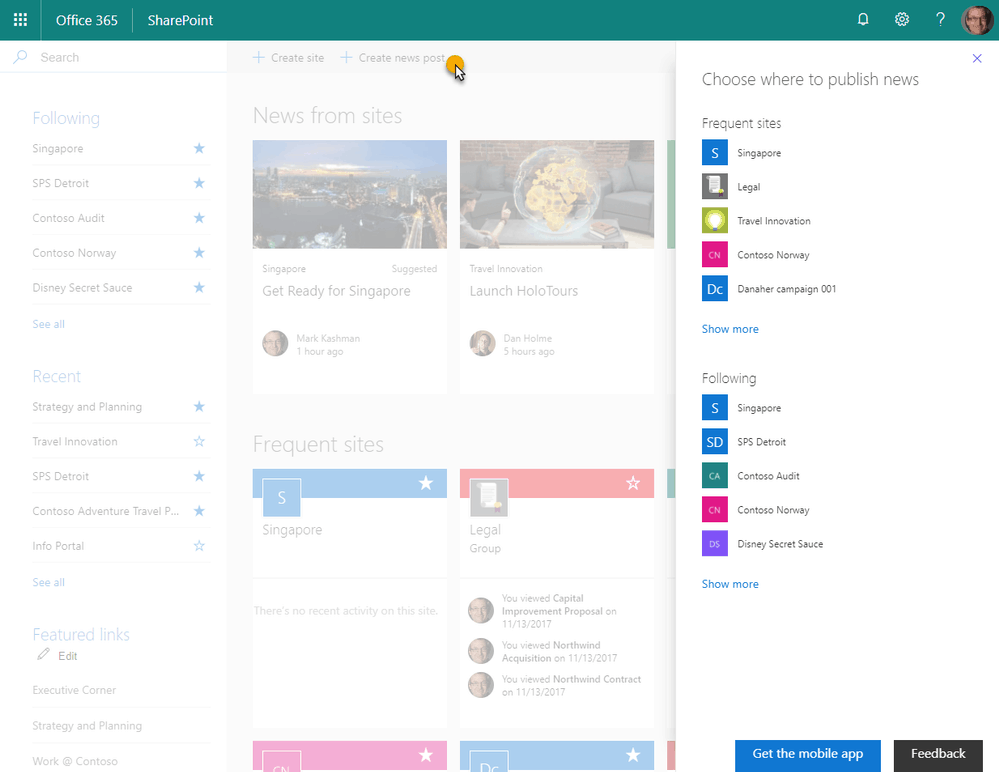
Task: Pick the Danaher campaign 001 site icon
Action: [715, 289]
